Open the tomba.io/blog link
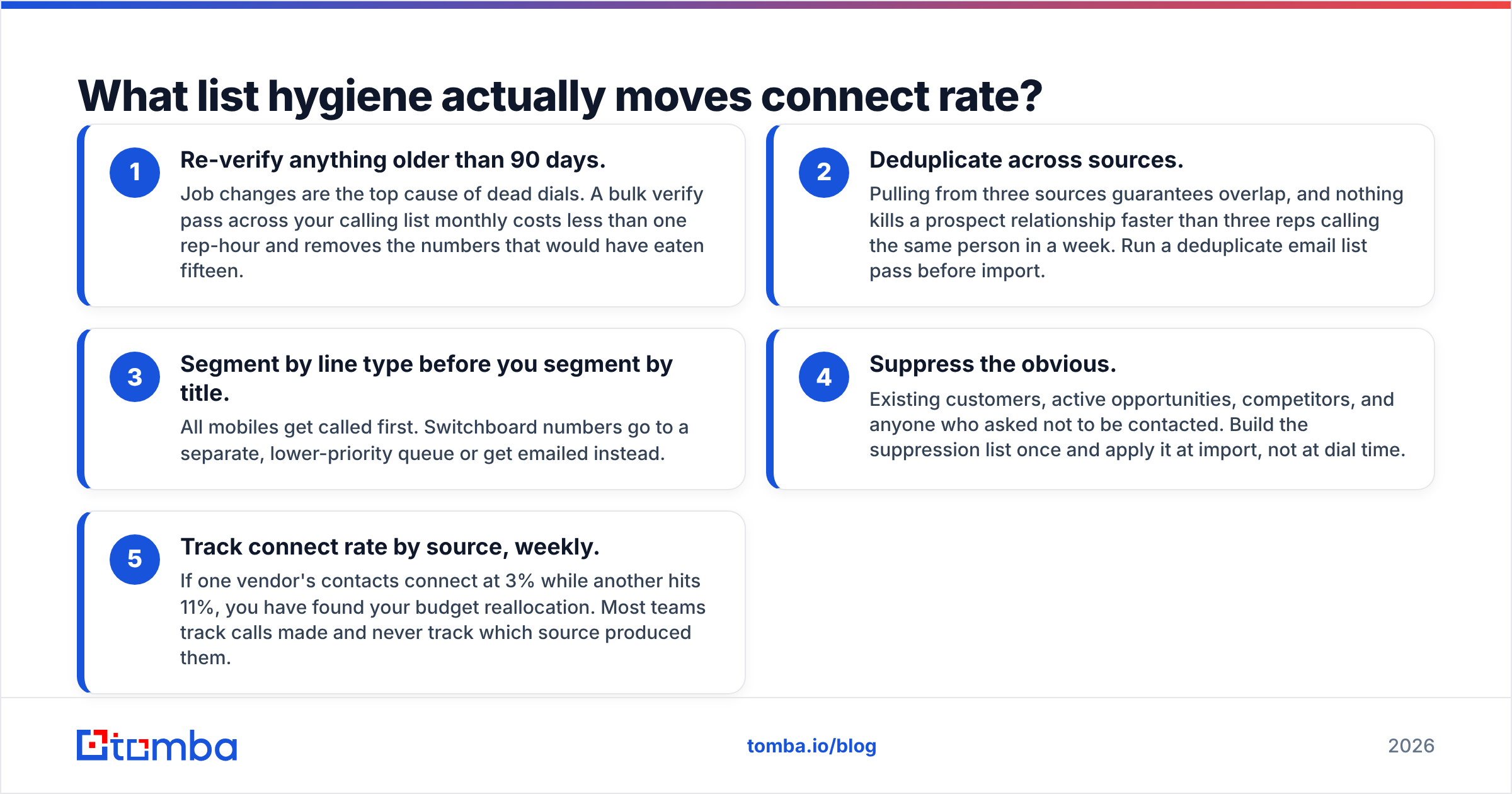This screenshot has width=1512, height=794. (x=811, y=746)
